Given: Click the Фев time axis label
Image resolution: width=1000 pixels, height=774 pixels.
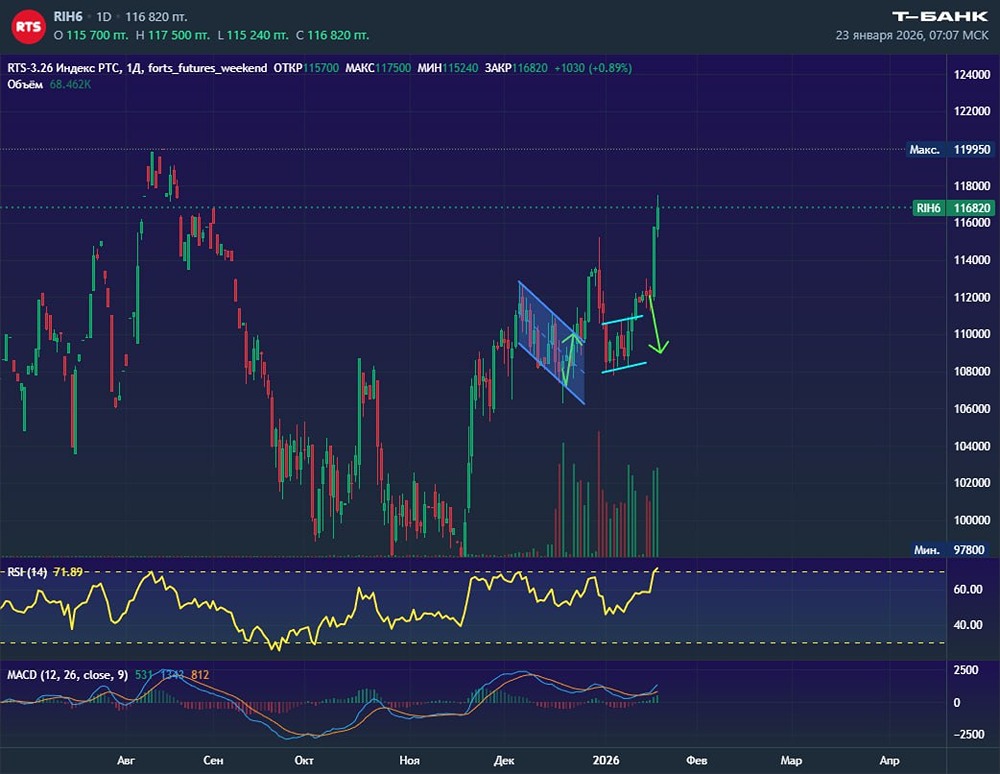Looking at the screenshot, I should 696,761.
